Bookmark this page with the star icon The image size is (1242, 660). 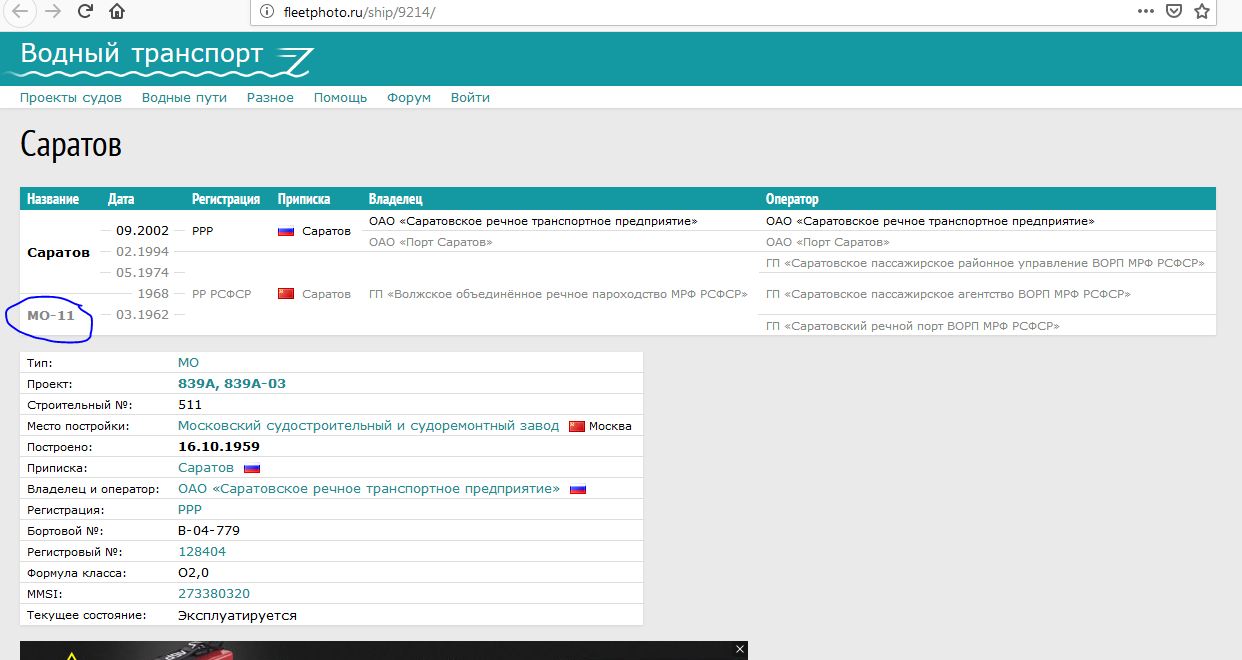pos(1203,11)
